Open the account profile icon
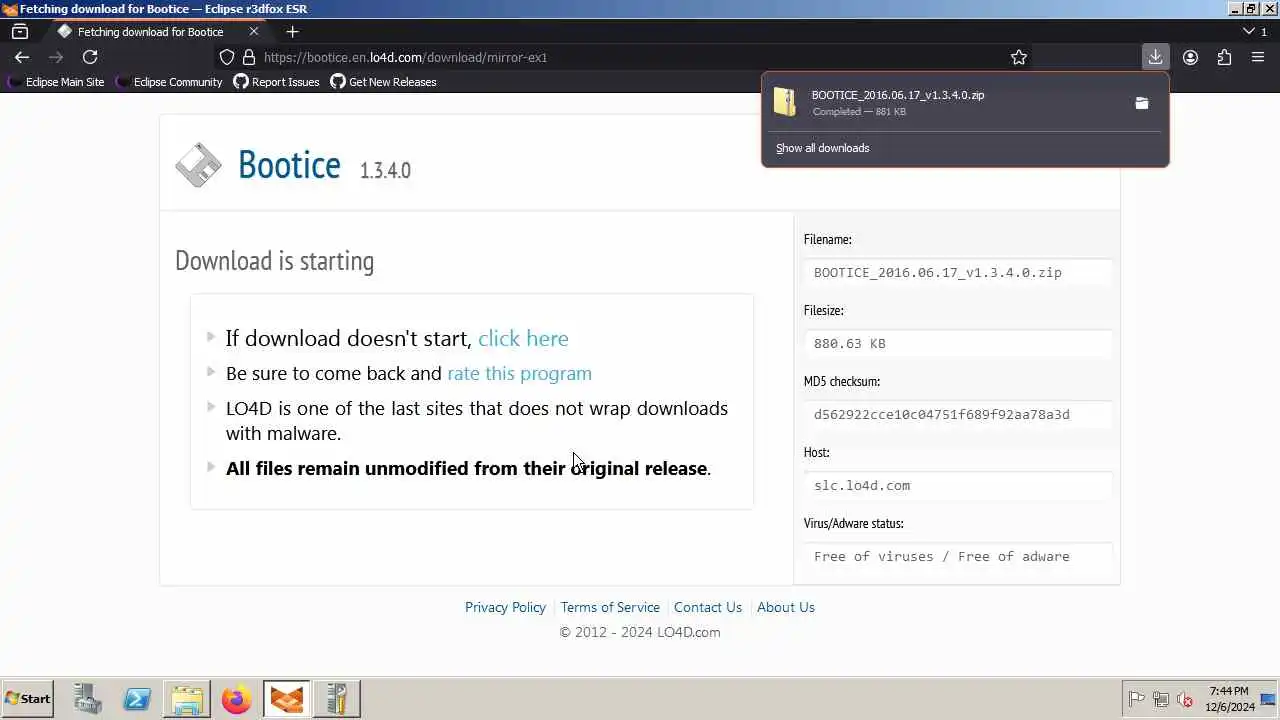The image size is (1280, 720). point(1190,57)
